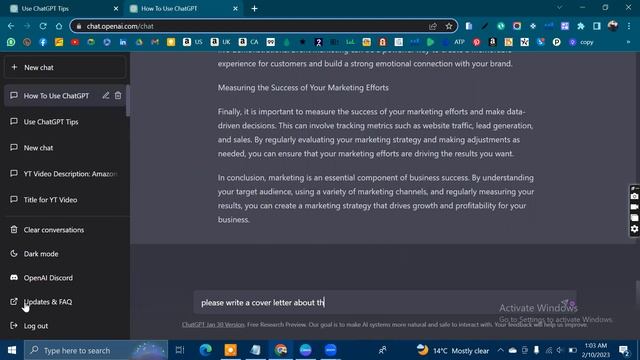Open the search tabs dropdown arrow

560,8
